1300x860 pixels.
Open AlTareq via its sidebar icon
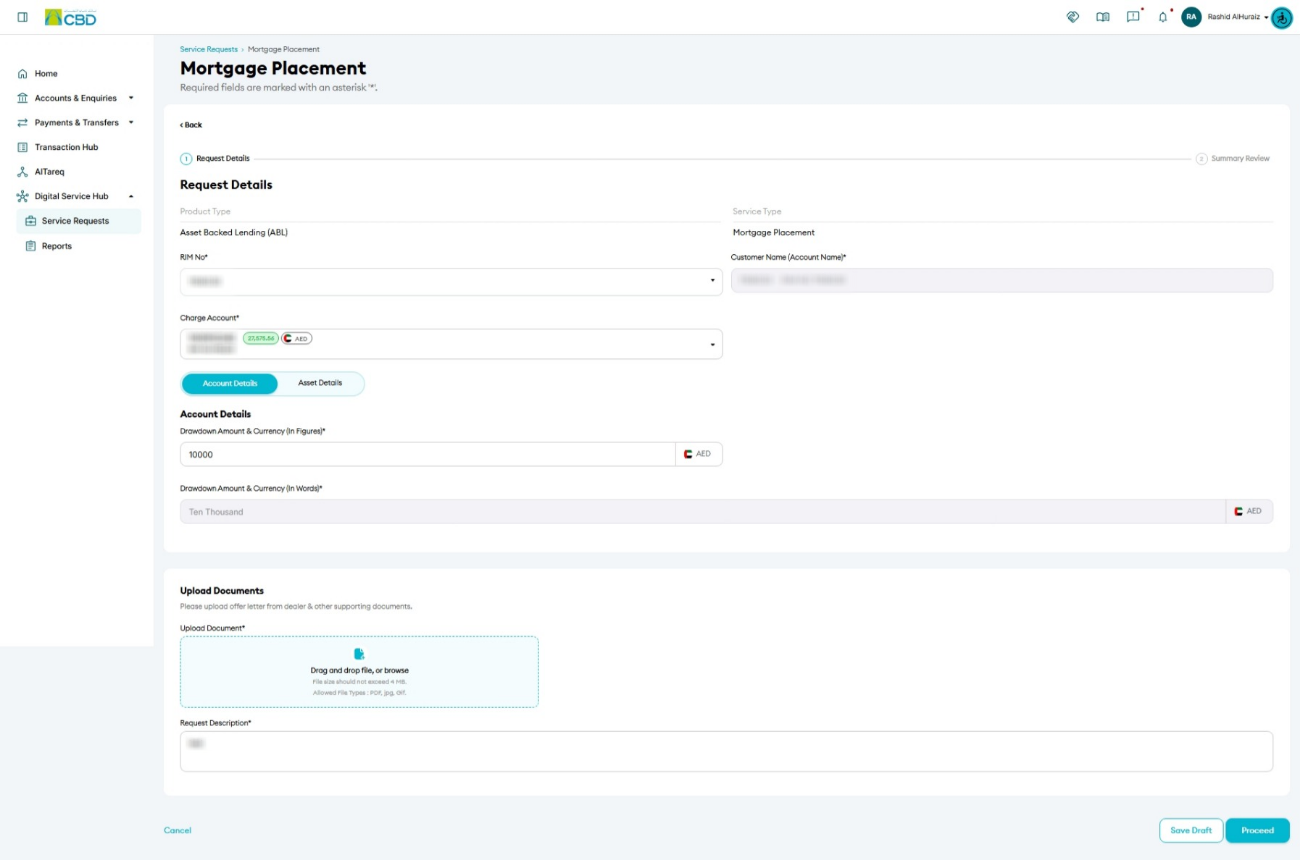[x=22, y=172]
